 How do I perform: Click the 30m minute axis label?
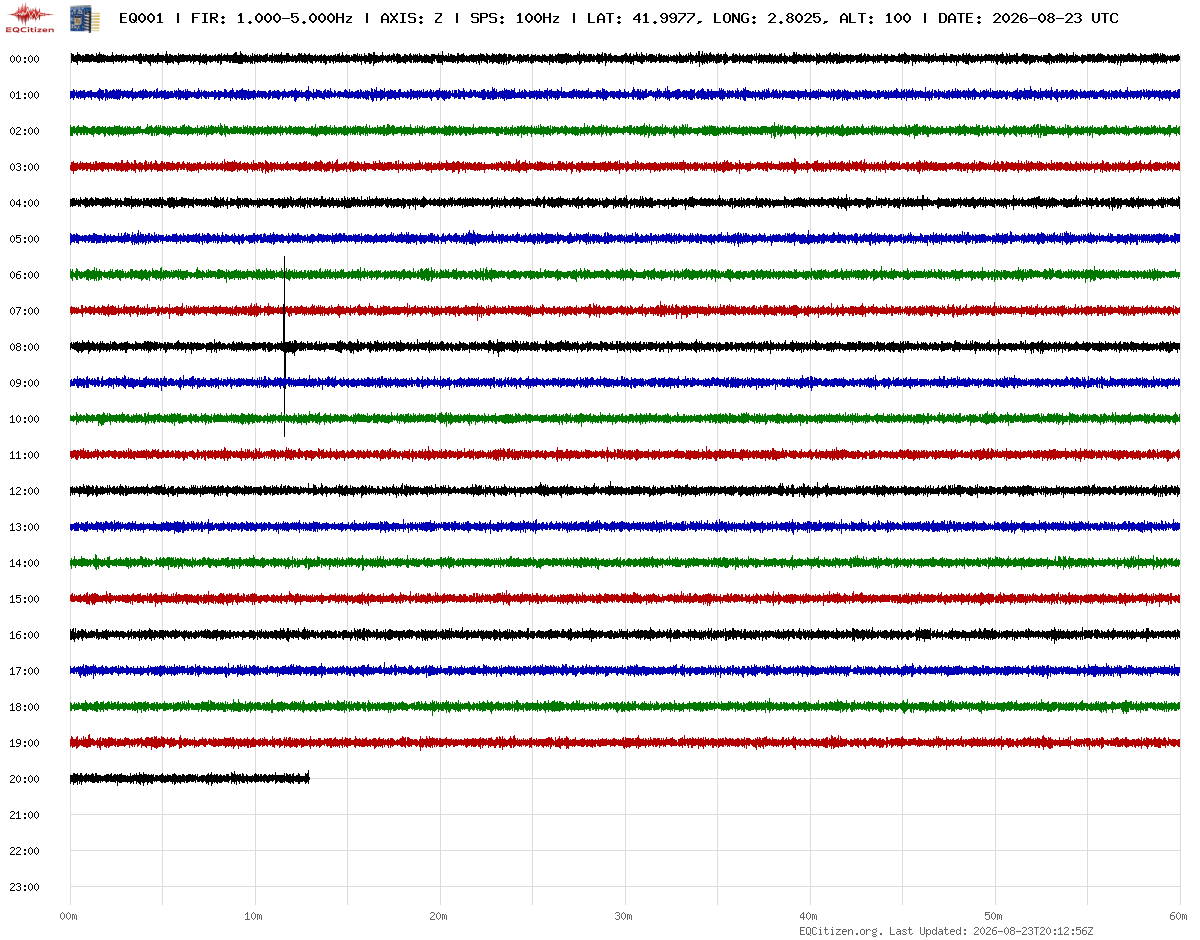[623, 916]
